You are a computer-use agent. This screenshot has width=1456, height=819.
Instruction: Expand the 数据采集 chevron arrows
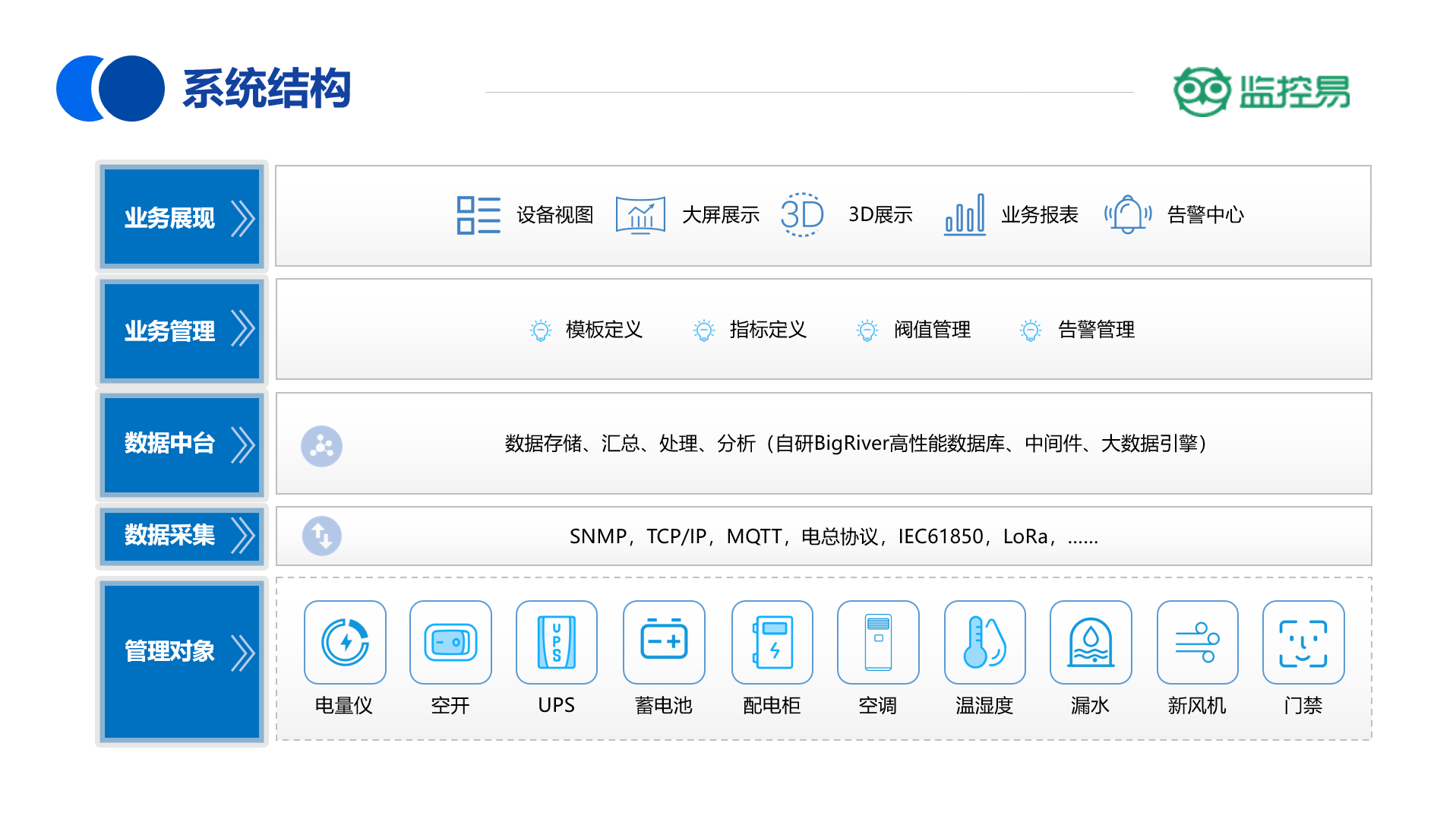coord(243,536)
